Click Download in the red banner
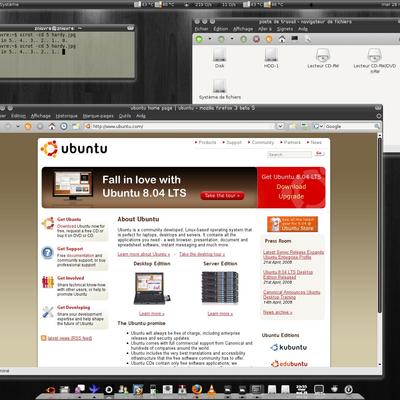Image resolution: width=400 pixels, height=400 pixels. pos(291,187)
